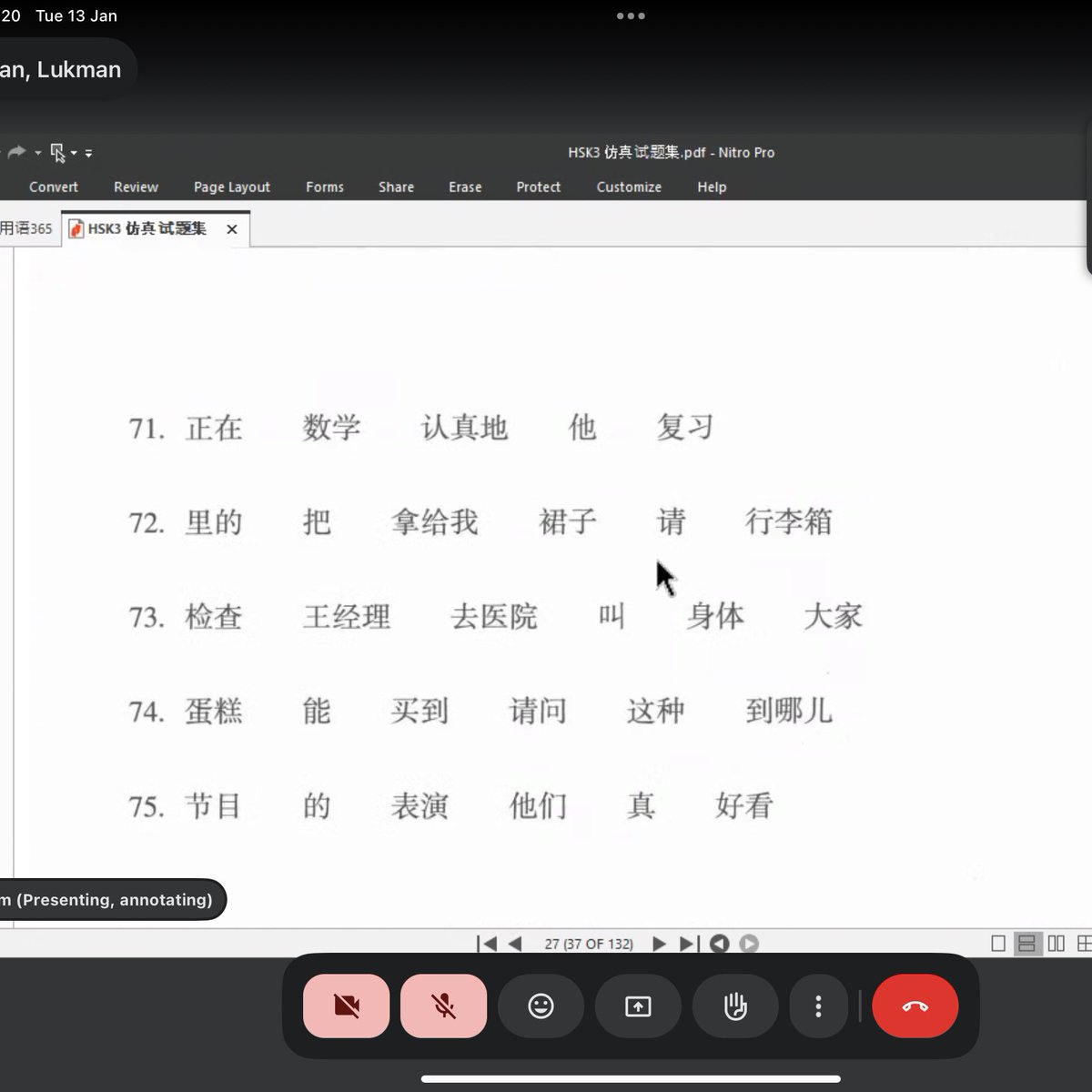Screen dimensions: 1092x1092
Task: Click the word 好看 in question 75
Action: tap(744, 806)
